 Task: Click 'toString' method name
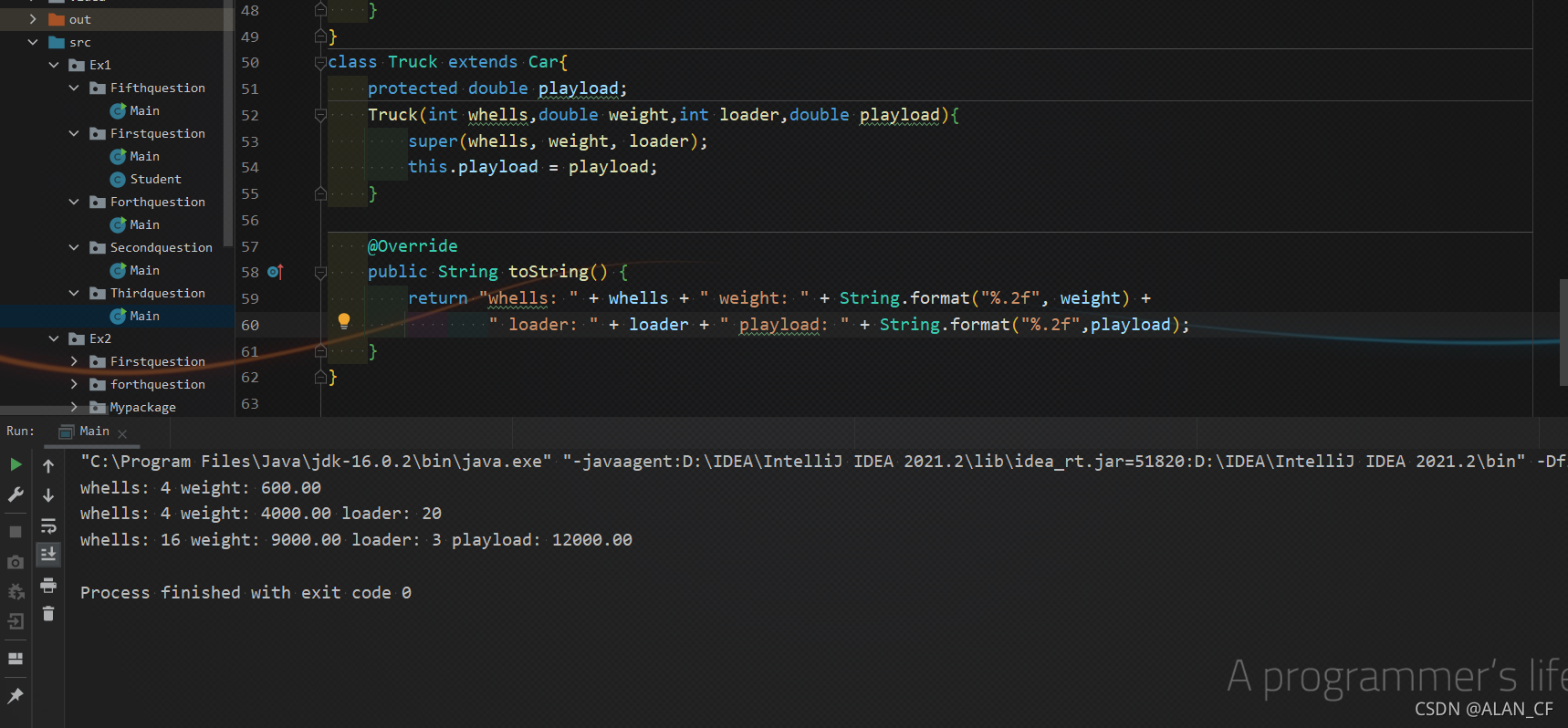click(x=549, y=272)
